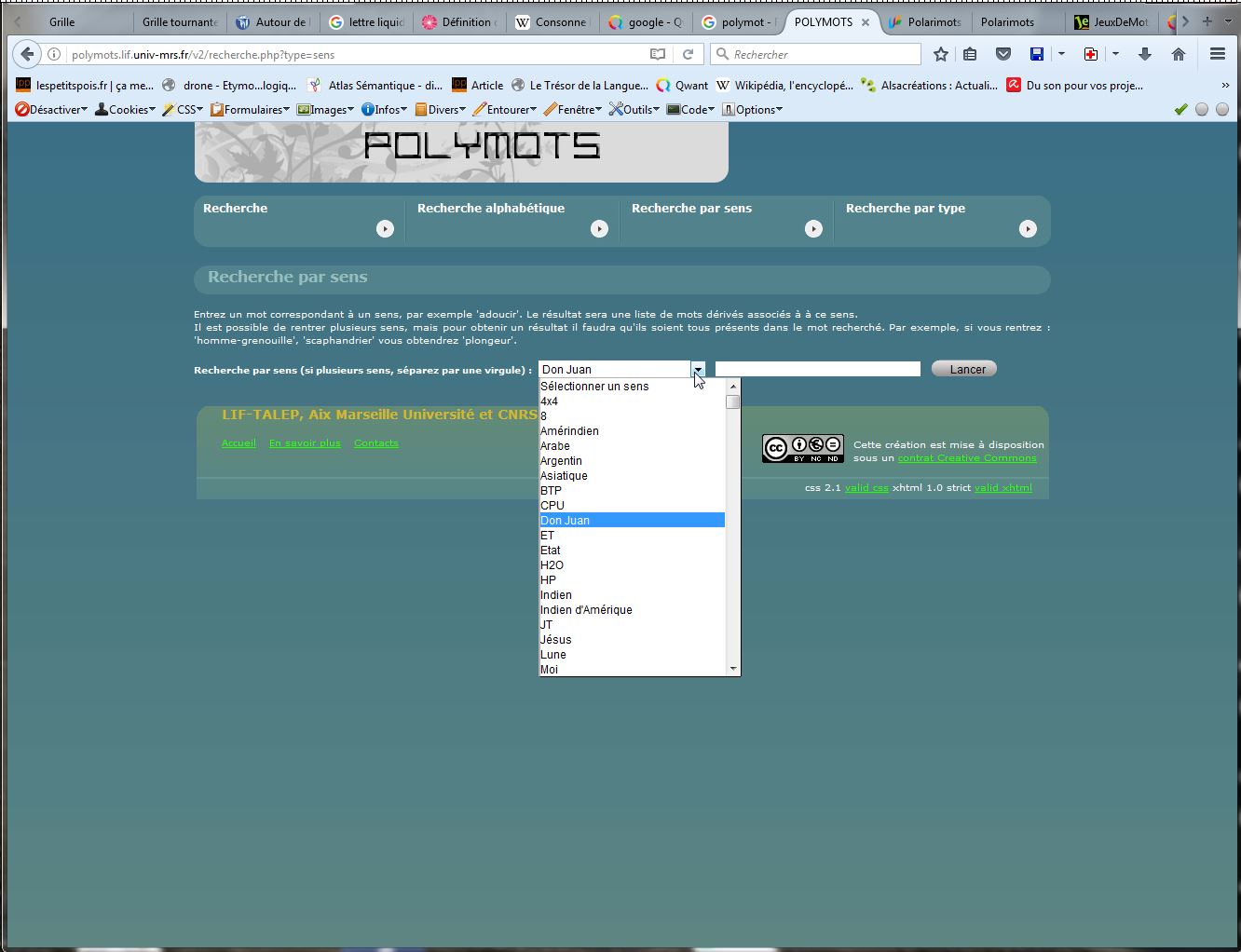Open the downloads arrow icon
The width and height of the screenshot is (1241, 952).
(1145, 54)
